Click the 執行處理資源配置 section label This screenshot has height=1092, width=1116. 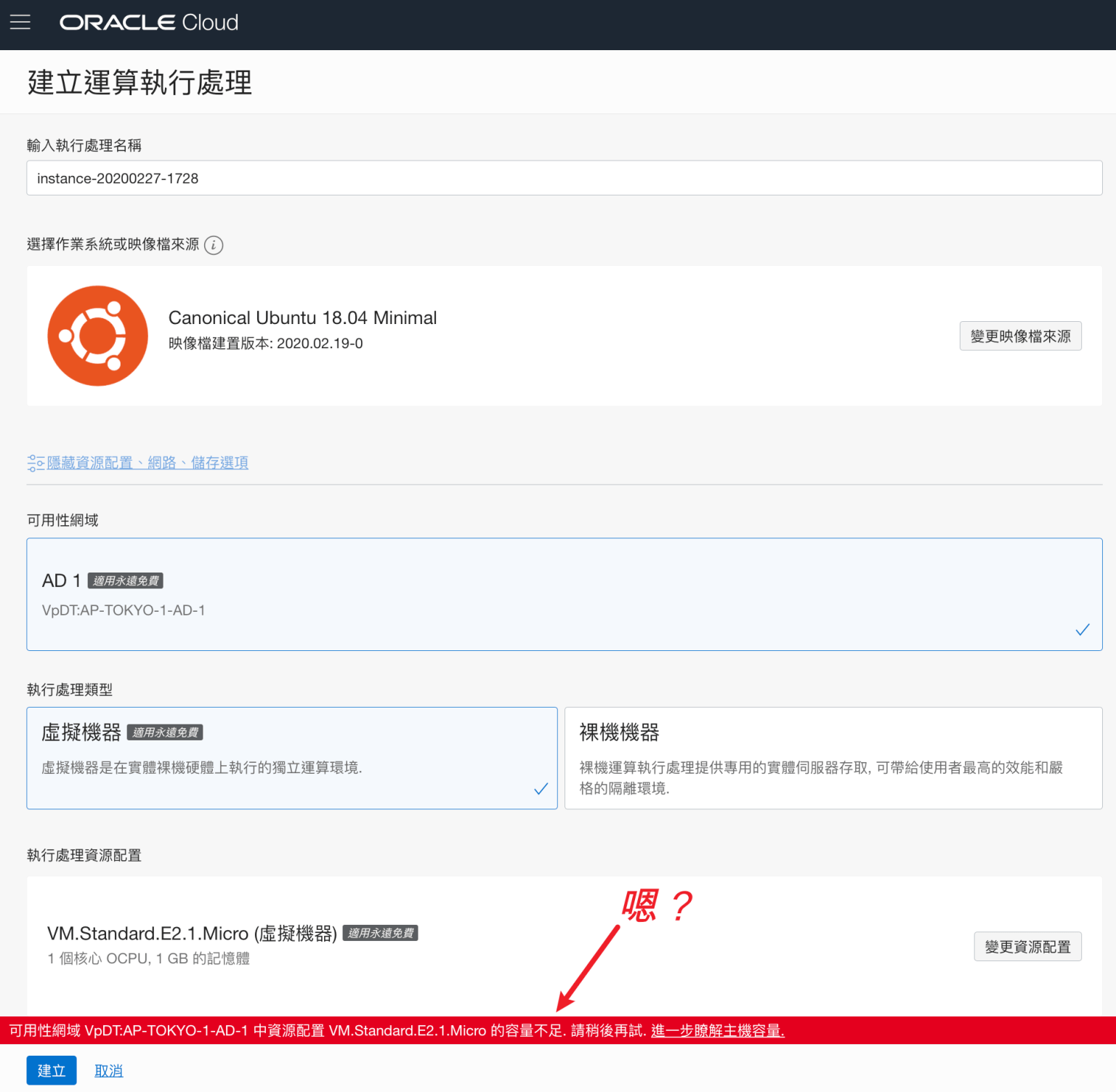pos(84,856)
